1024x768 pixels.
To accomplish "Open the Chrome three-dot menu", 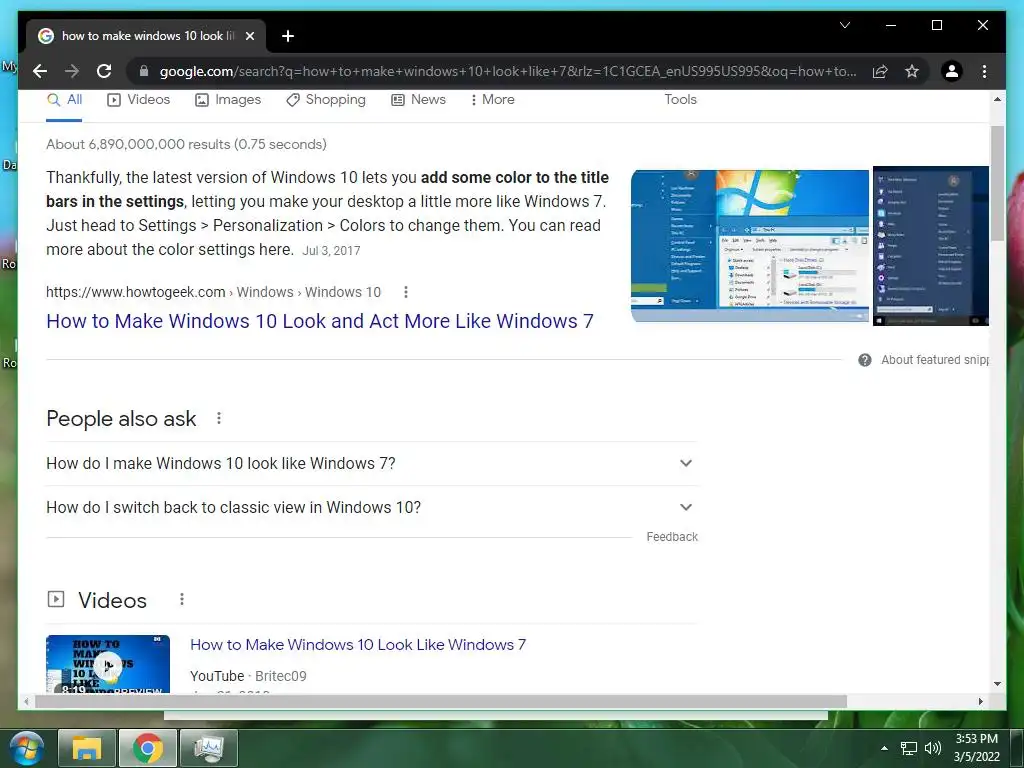I will (984, 71).
